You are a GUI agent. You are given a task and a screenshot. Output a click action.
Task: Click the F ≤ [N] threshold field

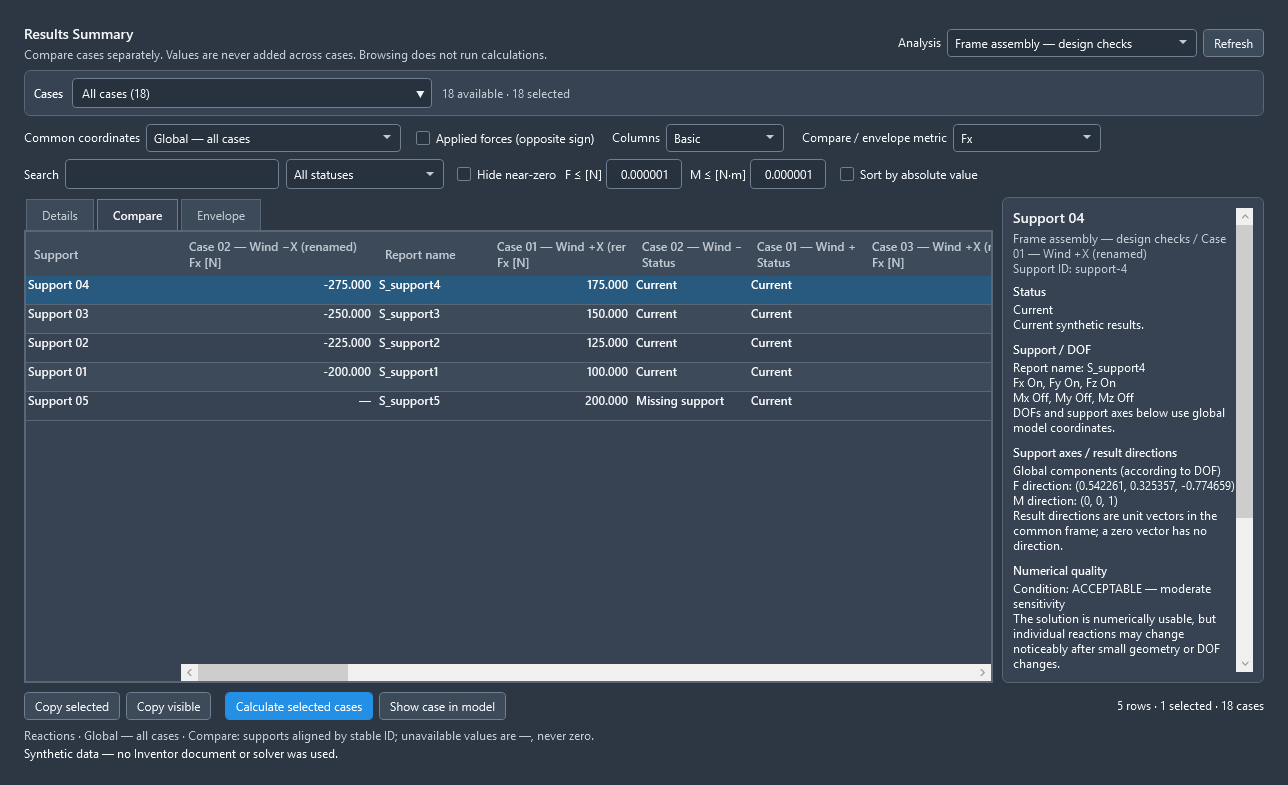644,174
